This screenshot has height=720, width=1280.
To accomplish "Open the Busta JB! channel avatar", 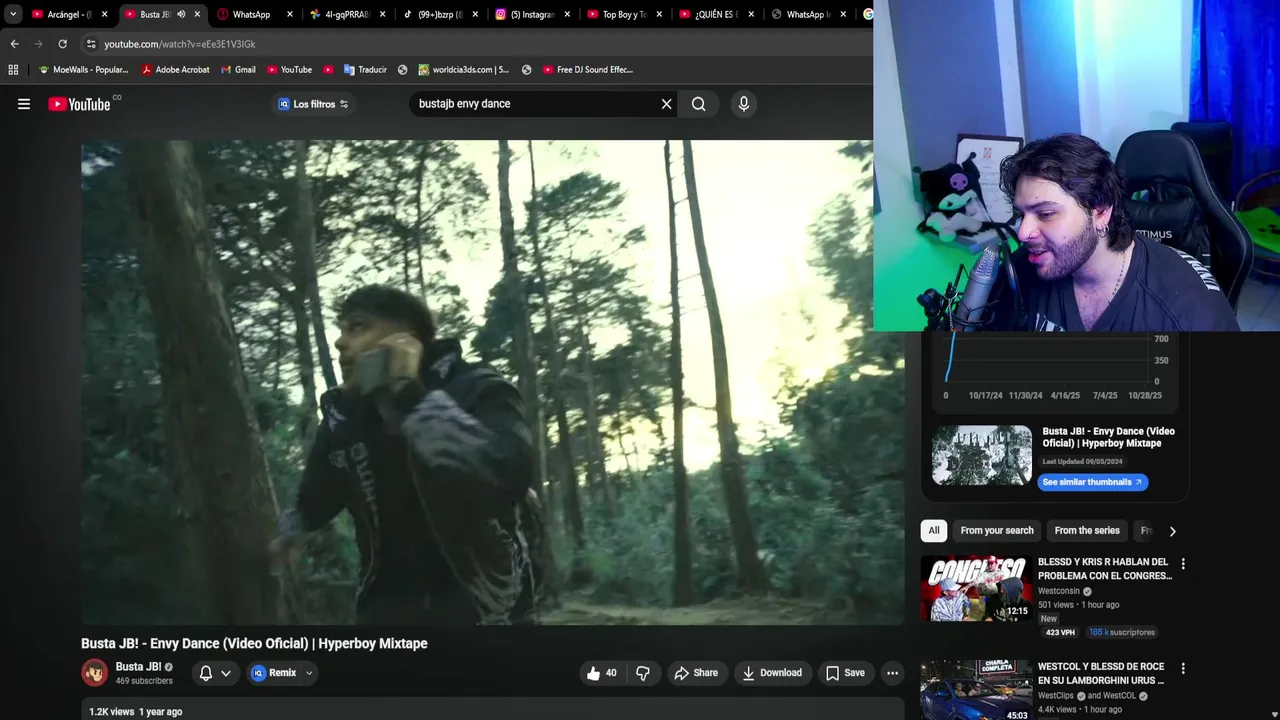I will point(95,673).
